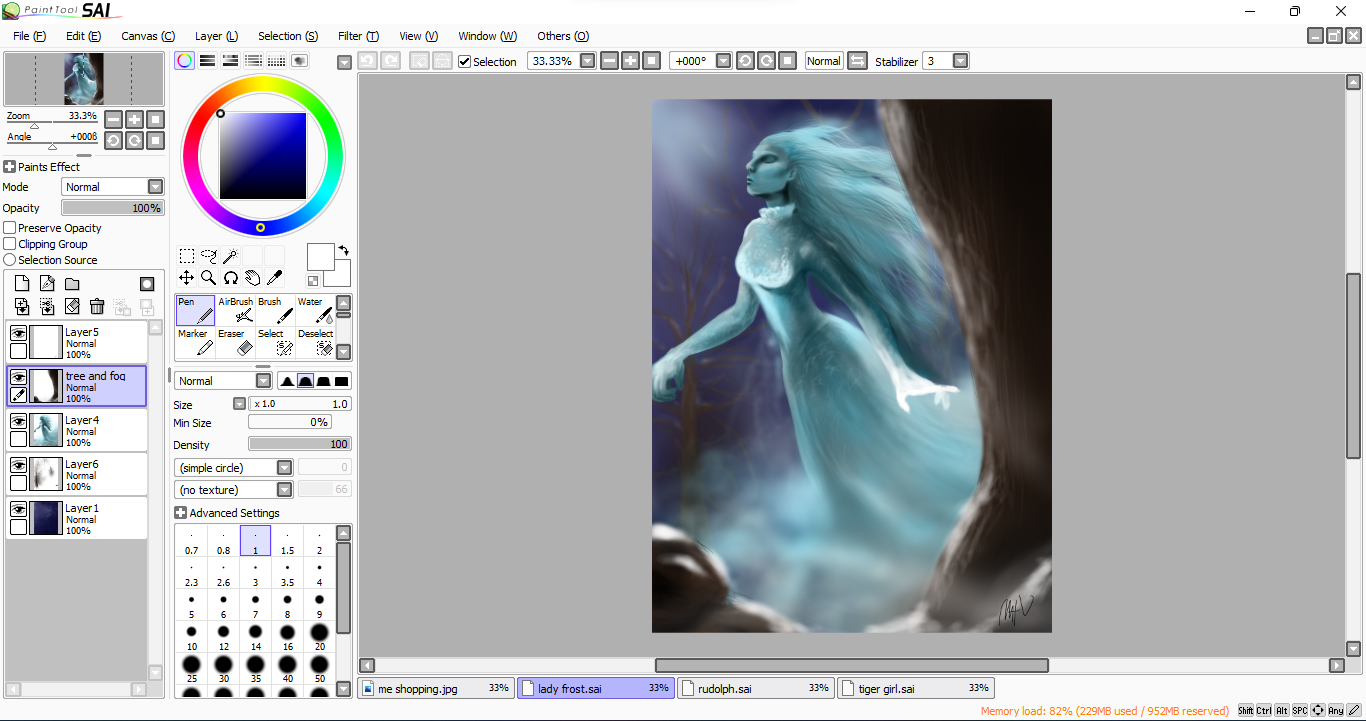Delete the selected layer with trash icon
The image size is (1366, 721).
(x=97, y=307)
